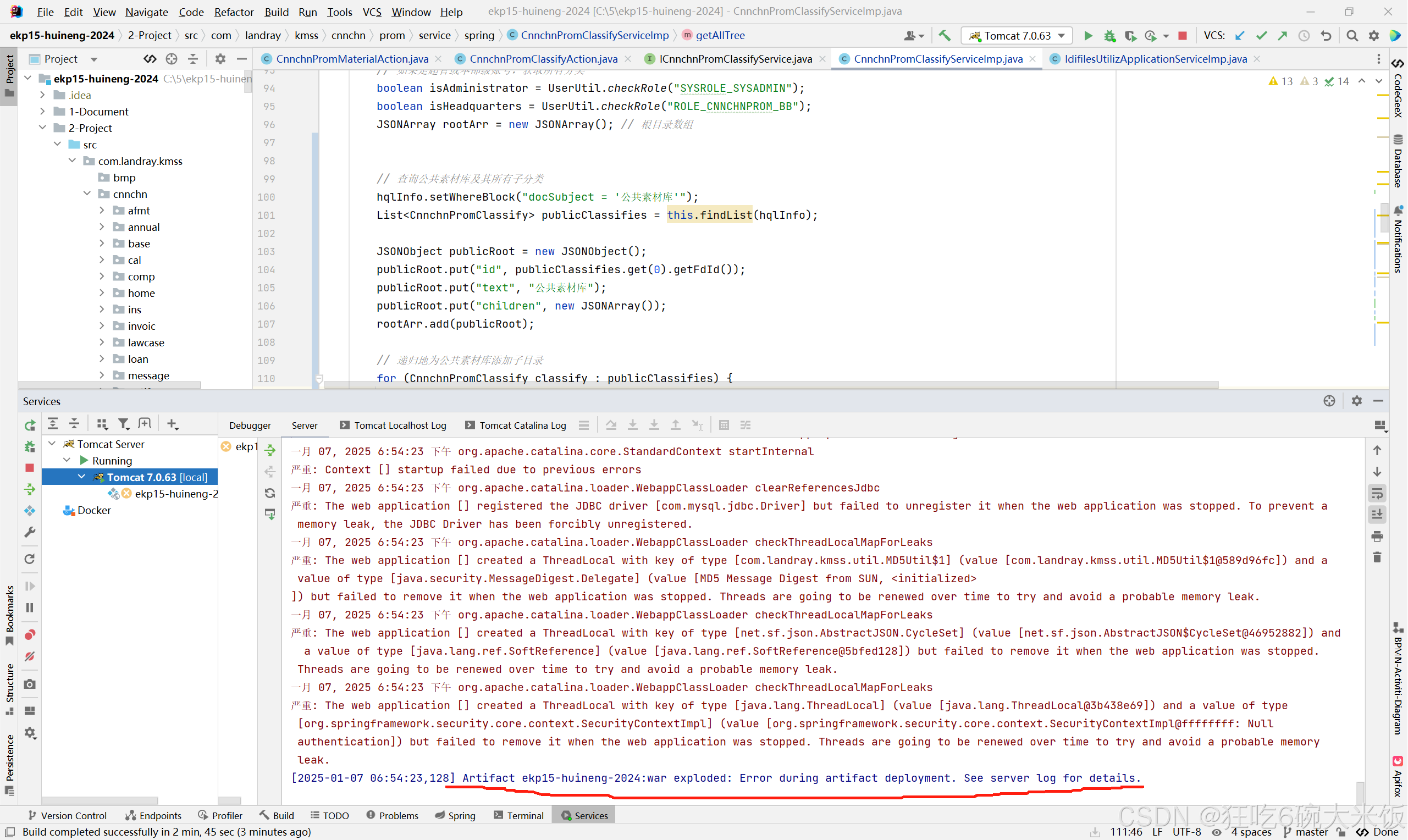
Task: Stop the running Tomcat server
Action: point(1182,36)
